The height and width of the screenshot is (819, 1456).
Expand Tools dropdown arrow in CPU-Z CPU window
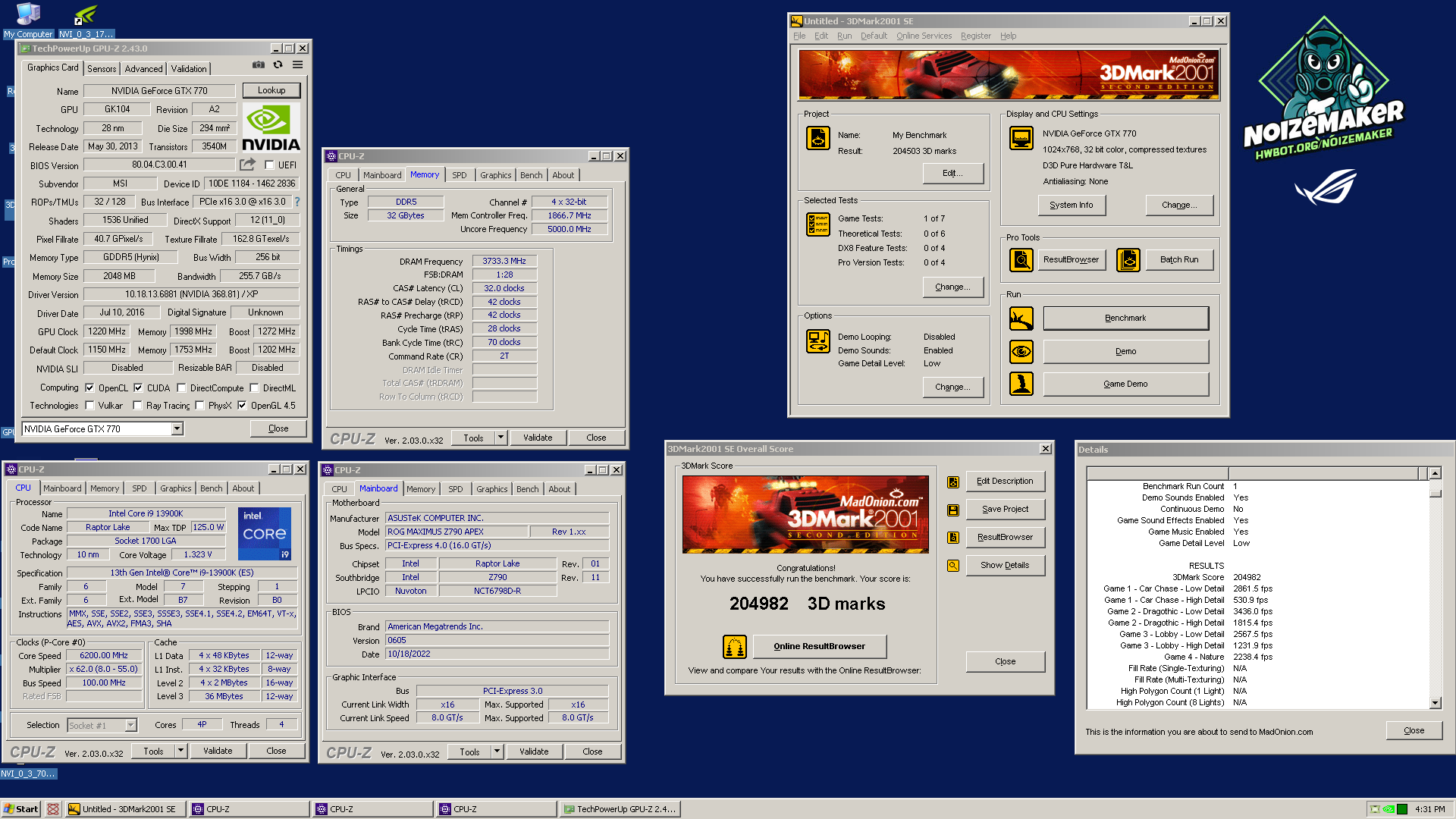[180, 751]
